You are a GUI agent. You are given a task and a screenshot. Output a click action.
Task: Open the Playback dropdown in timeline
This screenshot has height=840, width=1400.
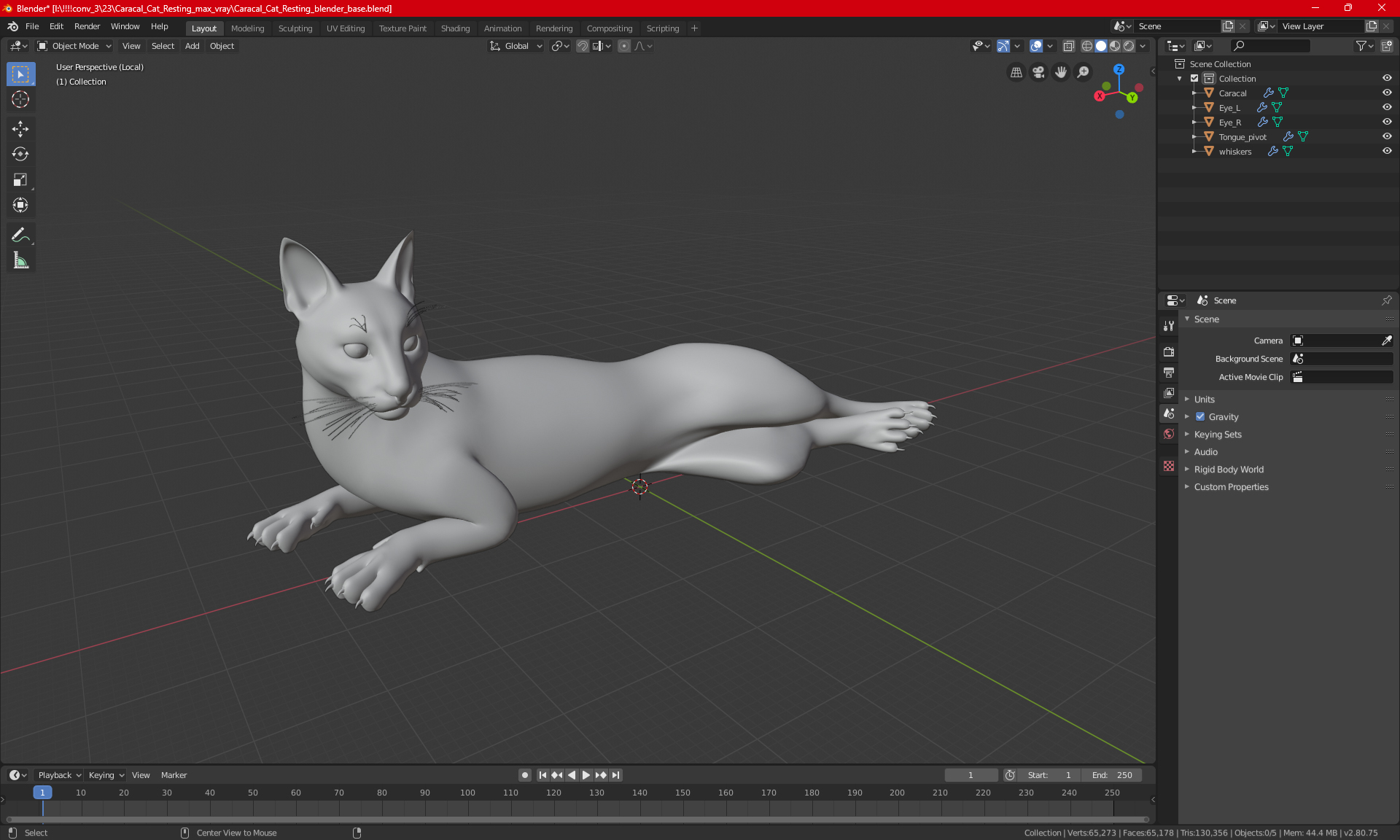[59, 775]
